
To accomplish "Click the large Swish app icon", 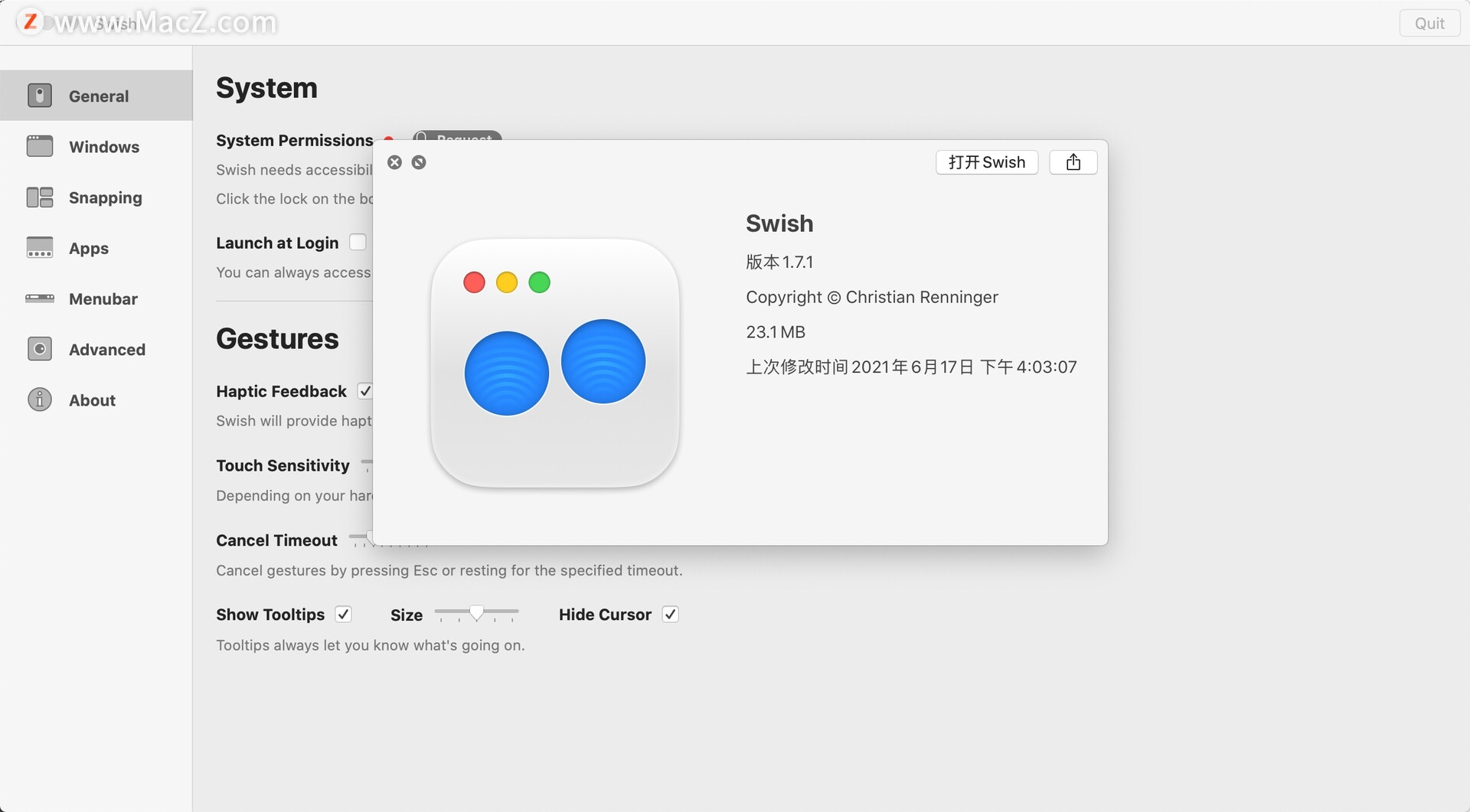I will pyautogui.click(x=555, y=364).
